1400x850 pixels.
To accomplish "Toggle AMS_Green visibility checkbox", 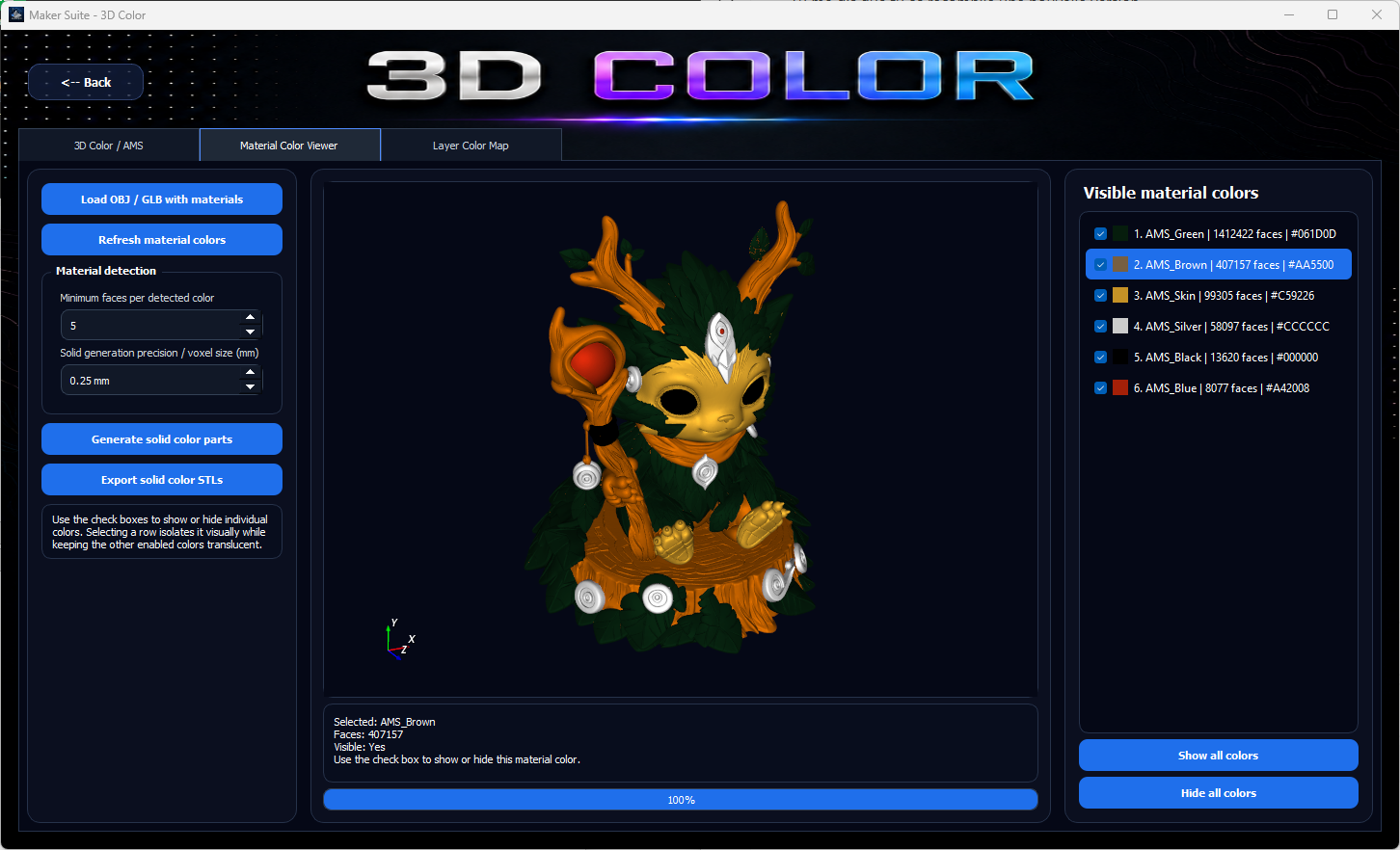I will pos(1100,234).
